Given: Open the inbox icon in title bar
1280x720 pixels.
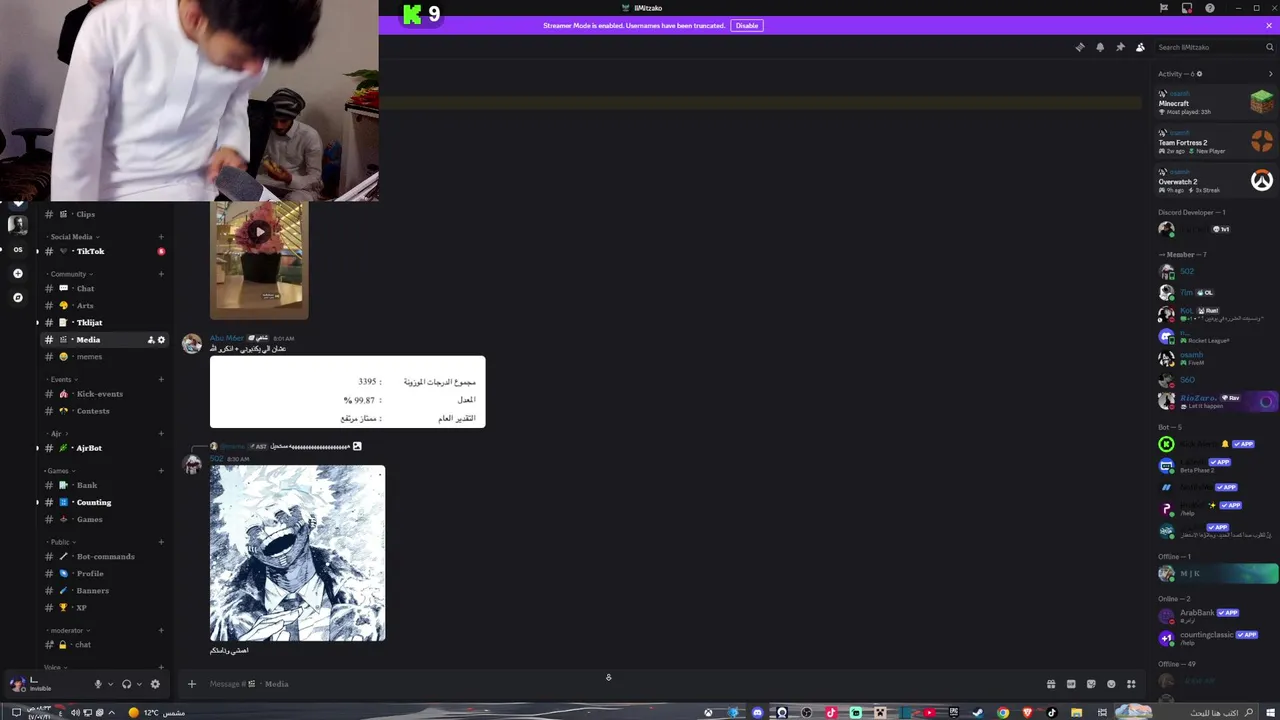Looking at the screenshot, I should (x=1187, y=8).
